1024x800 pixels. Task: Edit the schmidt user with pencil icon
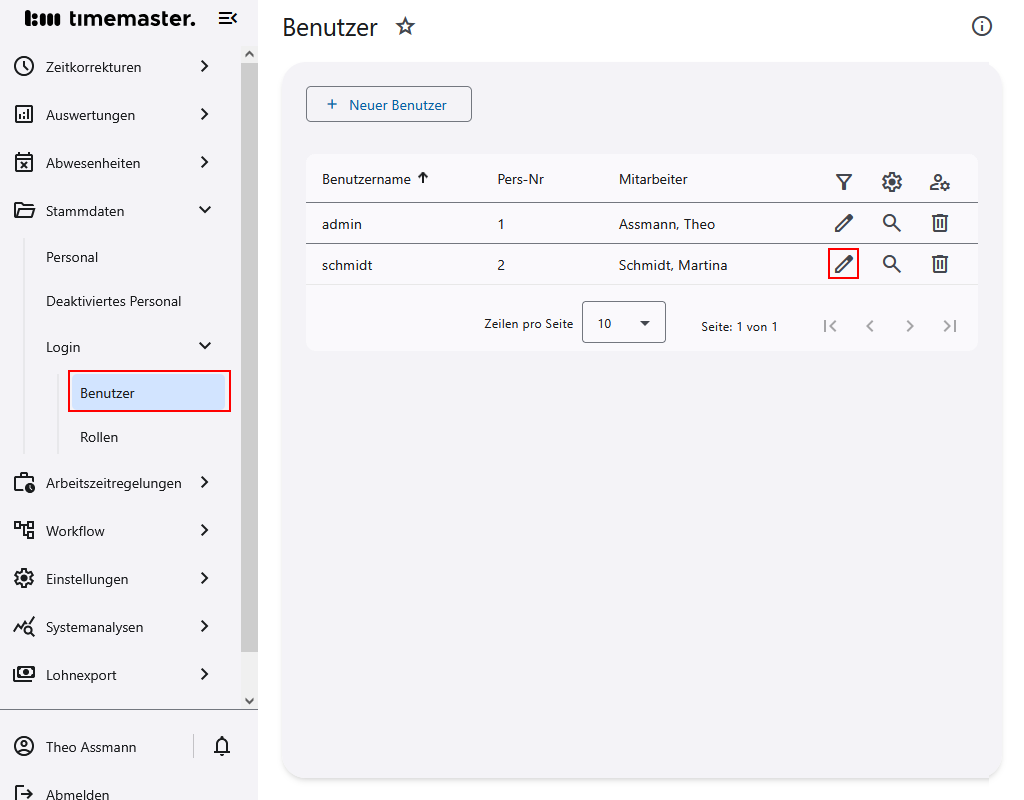click(844, 264)
